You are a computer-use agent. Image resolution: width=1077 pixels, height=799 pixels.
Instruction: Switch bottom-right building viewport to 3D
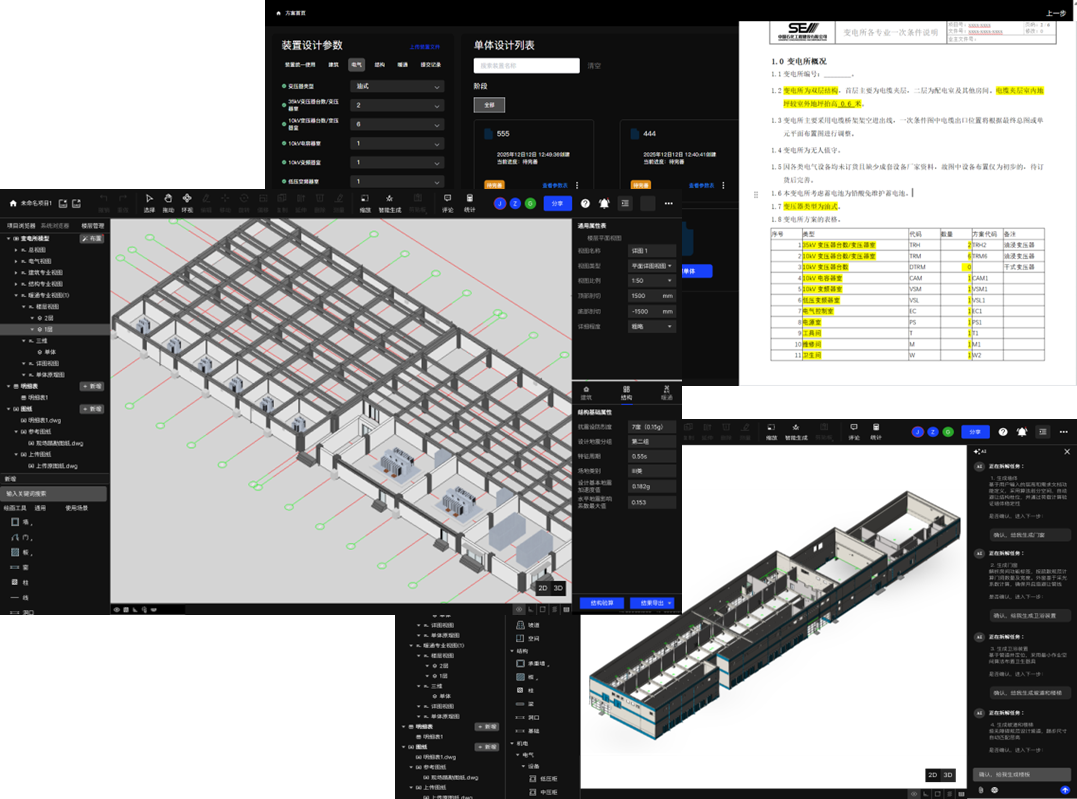pyautogui.click(x=948, y=775)
